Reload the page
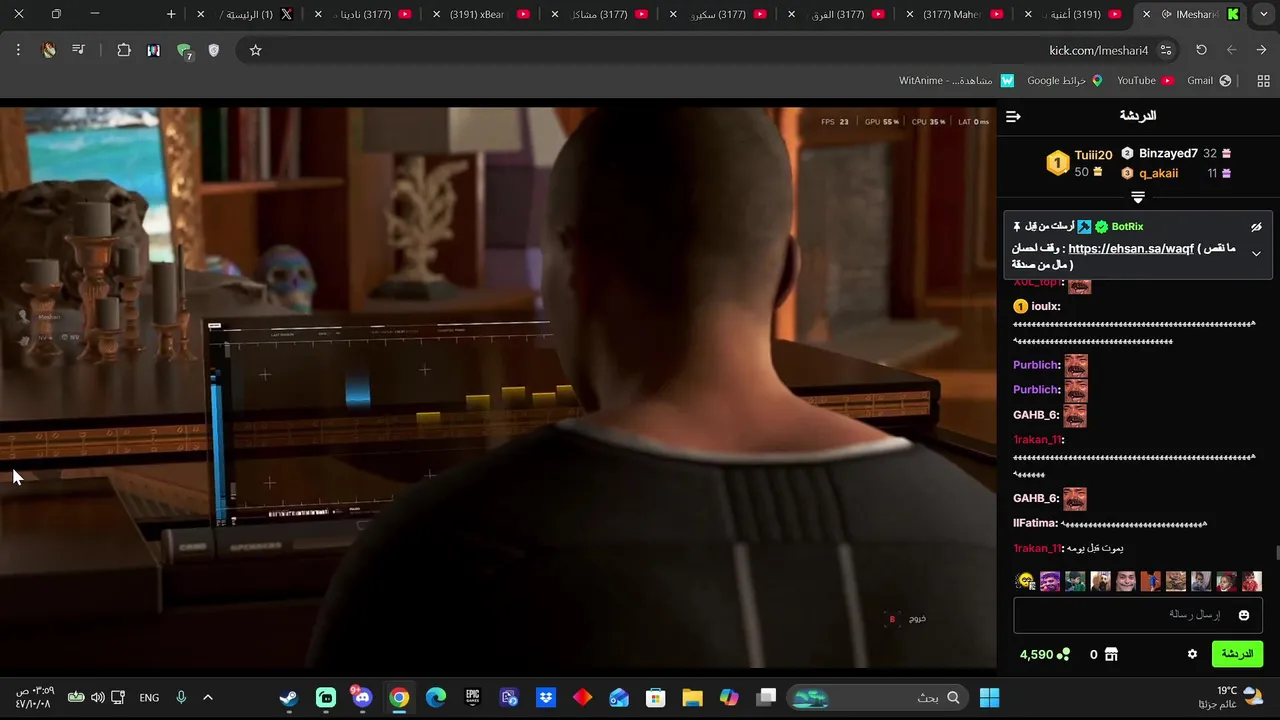This screenshot has height=720, width=1280. 1201,50
